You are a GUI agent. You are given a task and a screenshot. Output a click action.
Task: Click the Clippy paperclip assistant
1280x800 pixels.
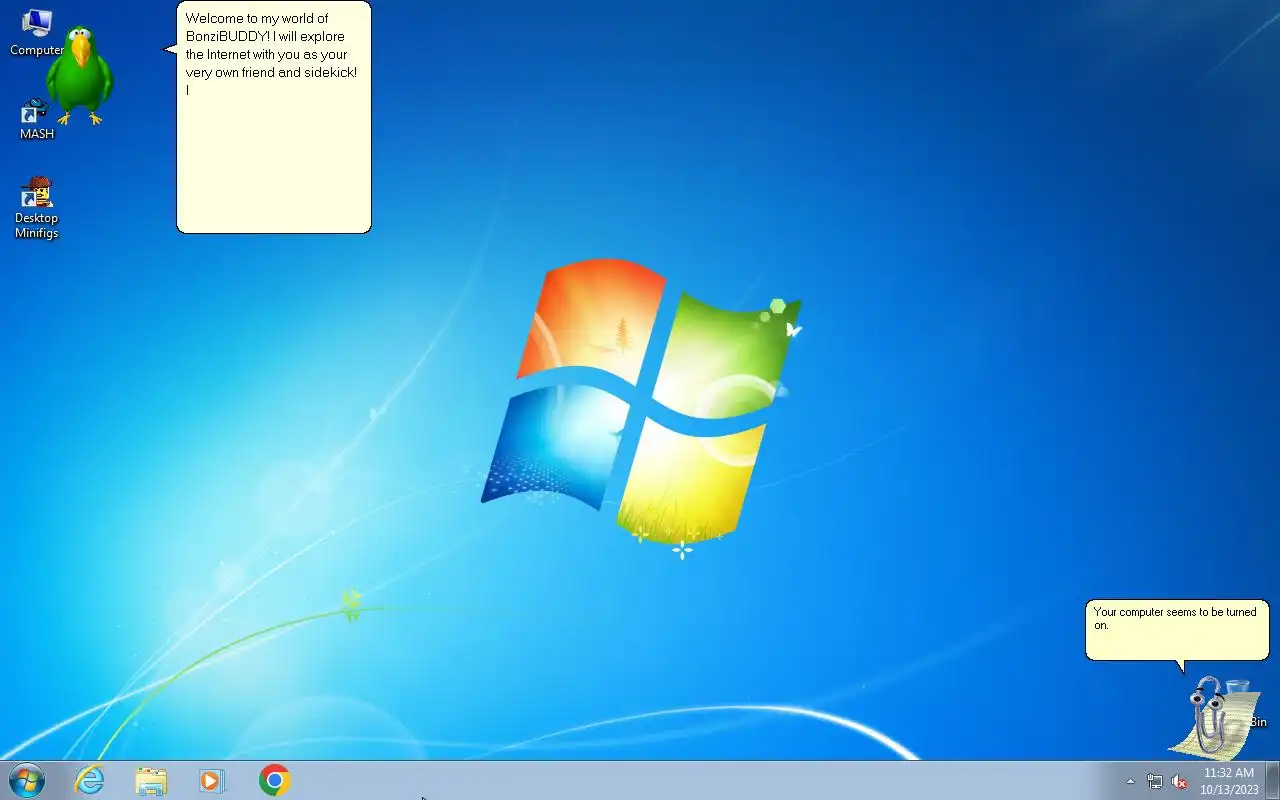(x=1212, y=717)
